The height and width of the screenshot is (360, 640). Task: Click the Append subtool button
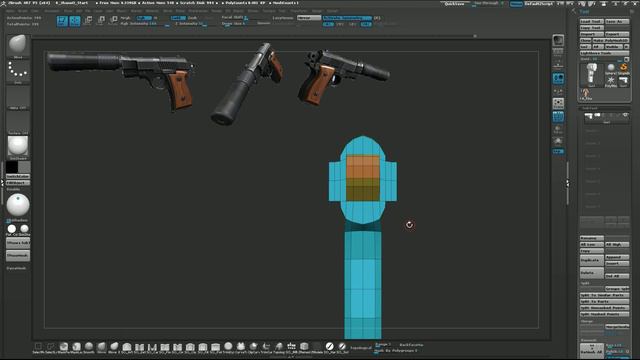pyautogui.click(x=617, y=257)
